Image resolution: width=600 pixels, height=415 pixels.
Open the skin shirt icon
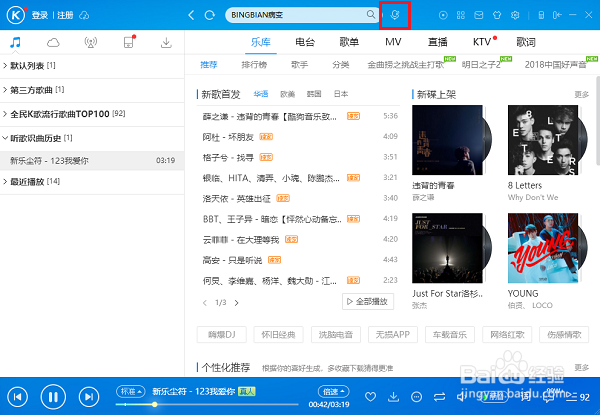[497, 15]
